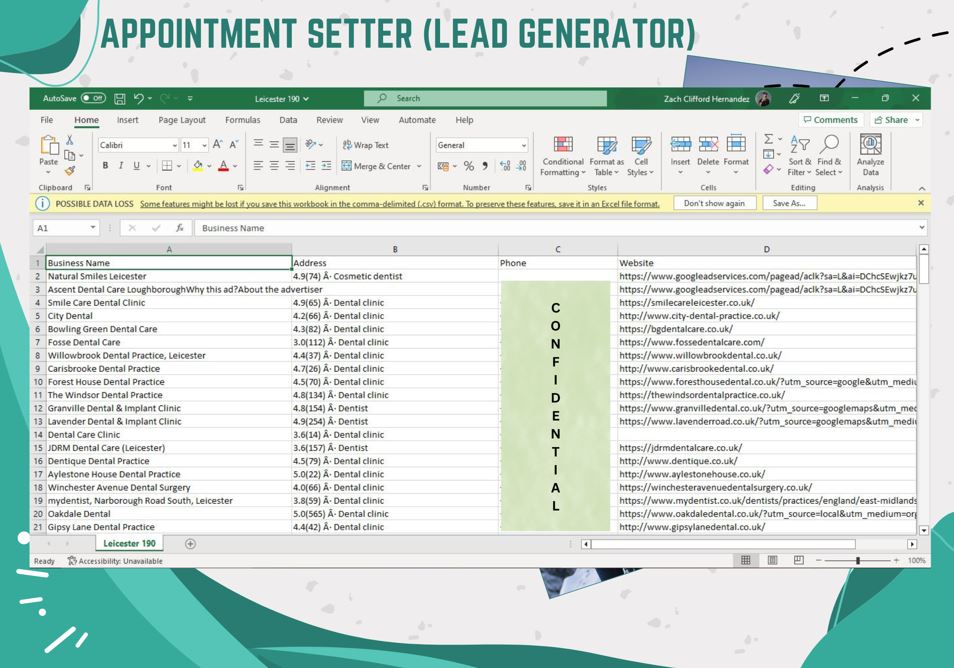Apply Percent Style format
The width and height of the screenshot is (954, 668).
point(468,165)
